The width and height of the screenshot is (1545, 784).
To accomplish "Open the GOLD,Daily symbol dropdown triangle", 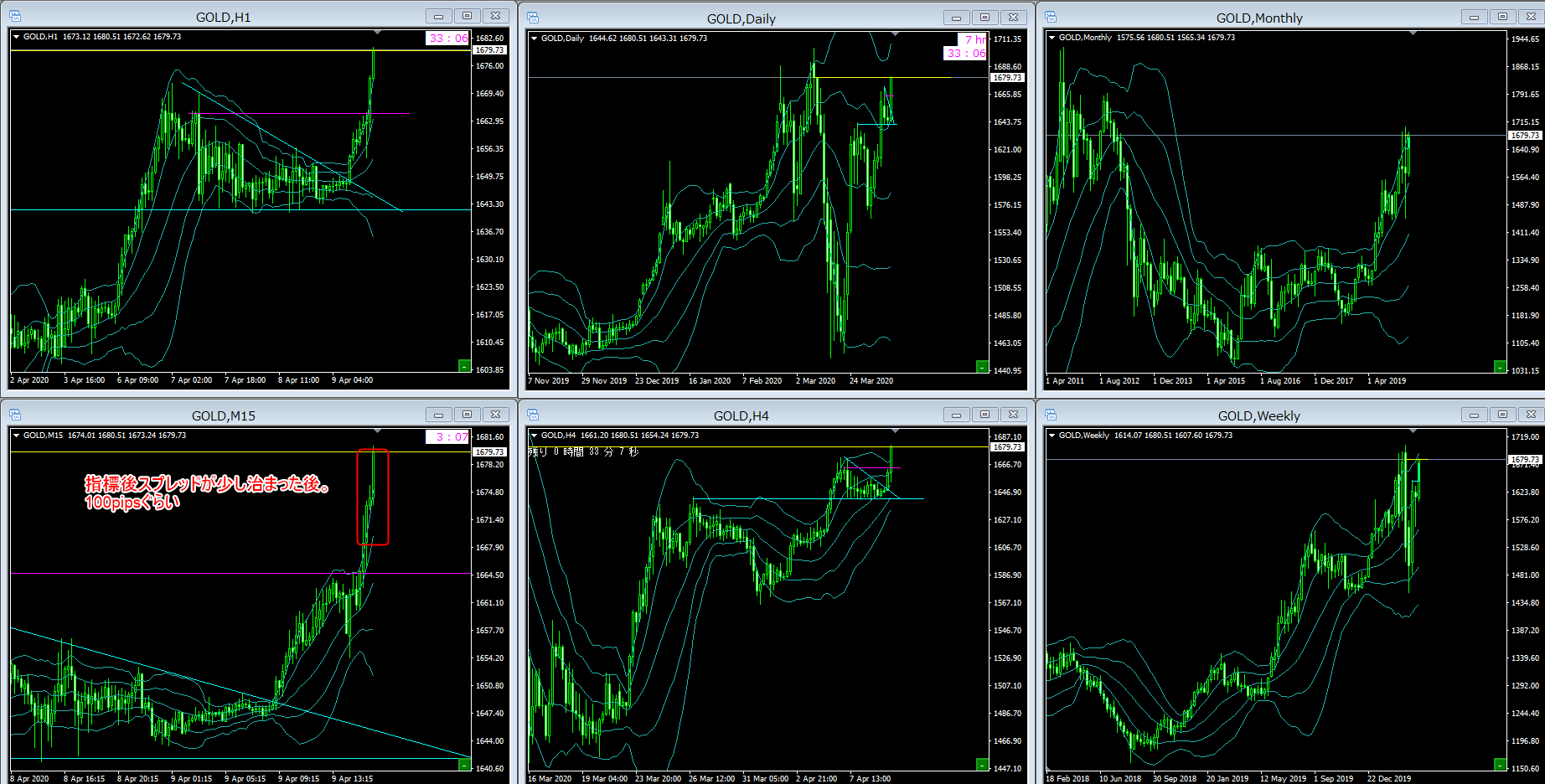I will click(534, 38).
